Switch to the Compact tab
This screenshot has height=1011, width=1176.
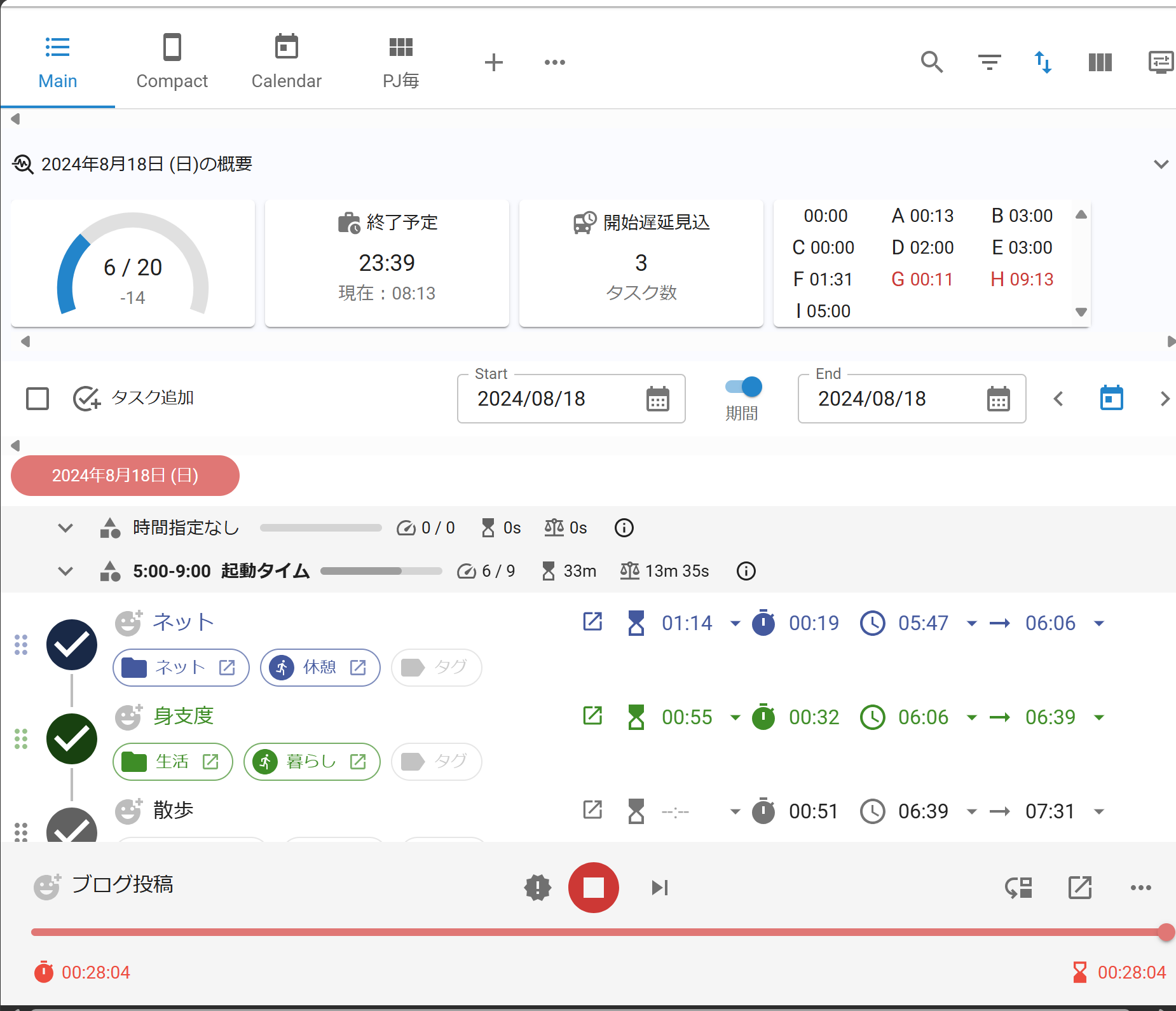pyautogui.click(x=172, y=62)
